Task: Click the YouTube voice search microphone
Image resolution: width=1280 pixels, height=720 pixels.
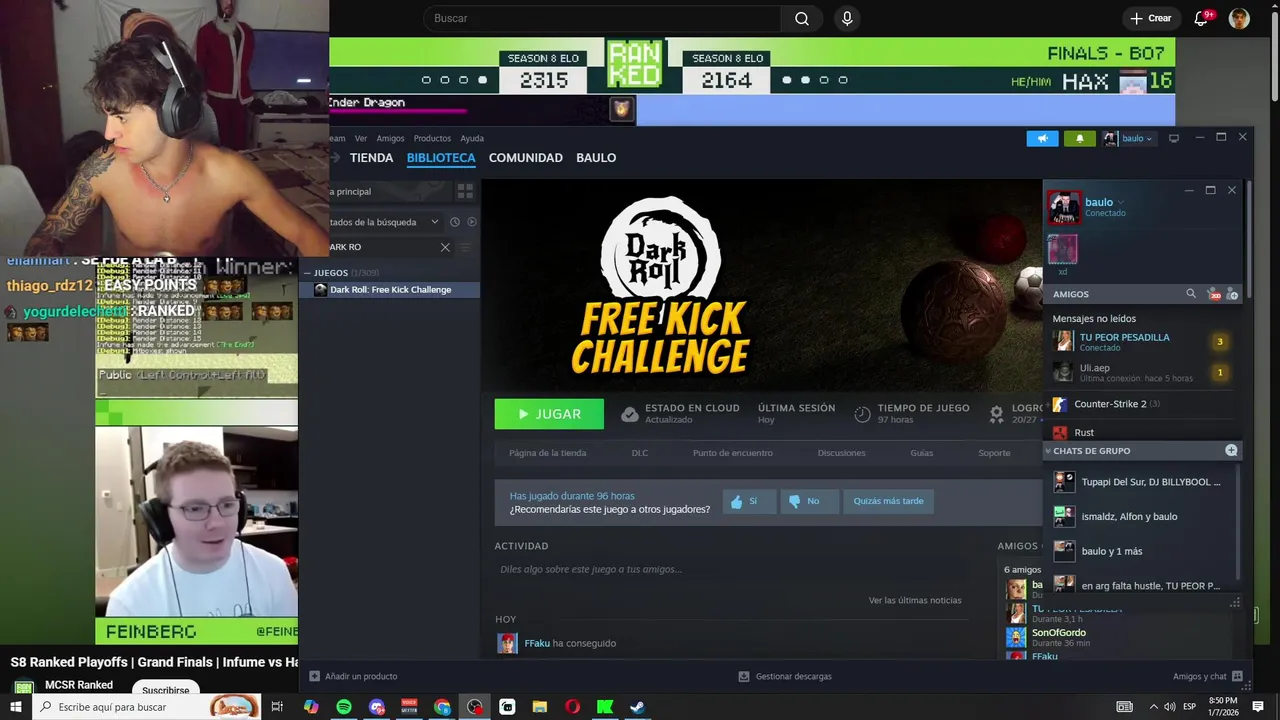Action: pyautogui.click(x=847, y=18)
